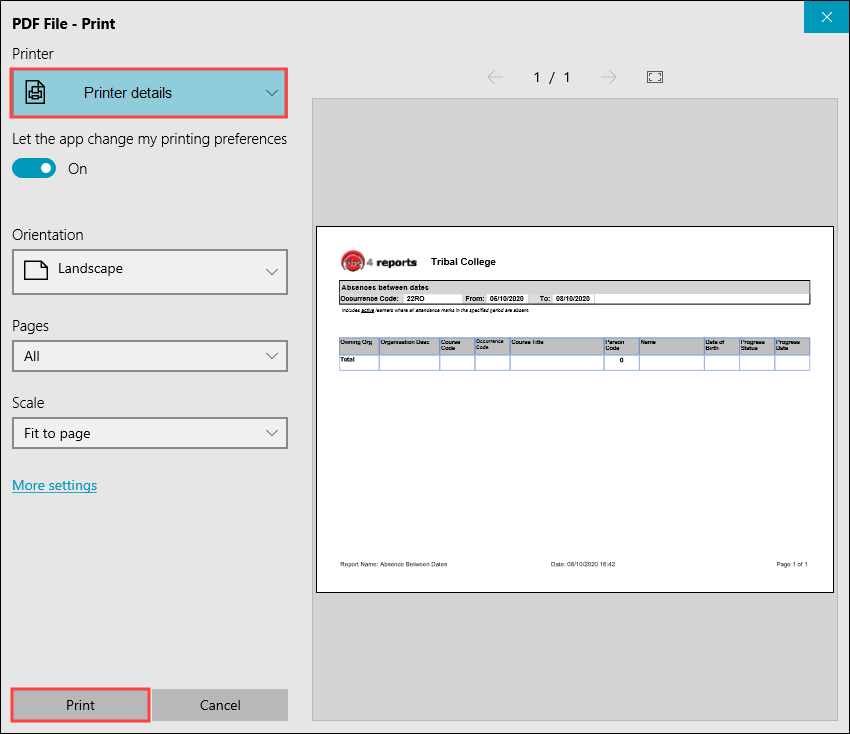Close the PDF File - Print dialog
This screenshot has height=734, width=850.
[x=826, y=17]
